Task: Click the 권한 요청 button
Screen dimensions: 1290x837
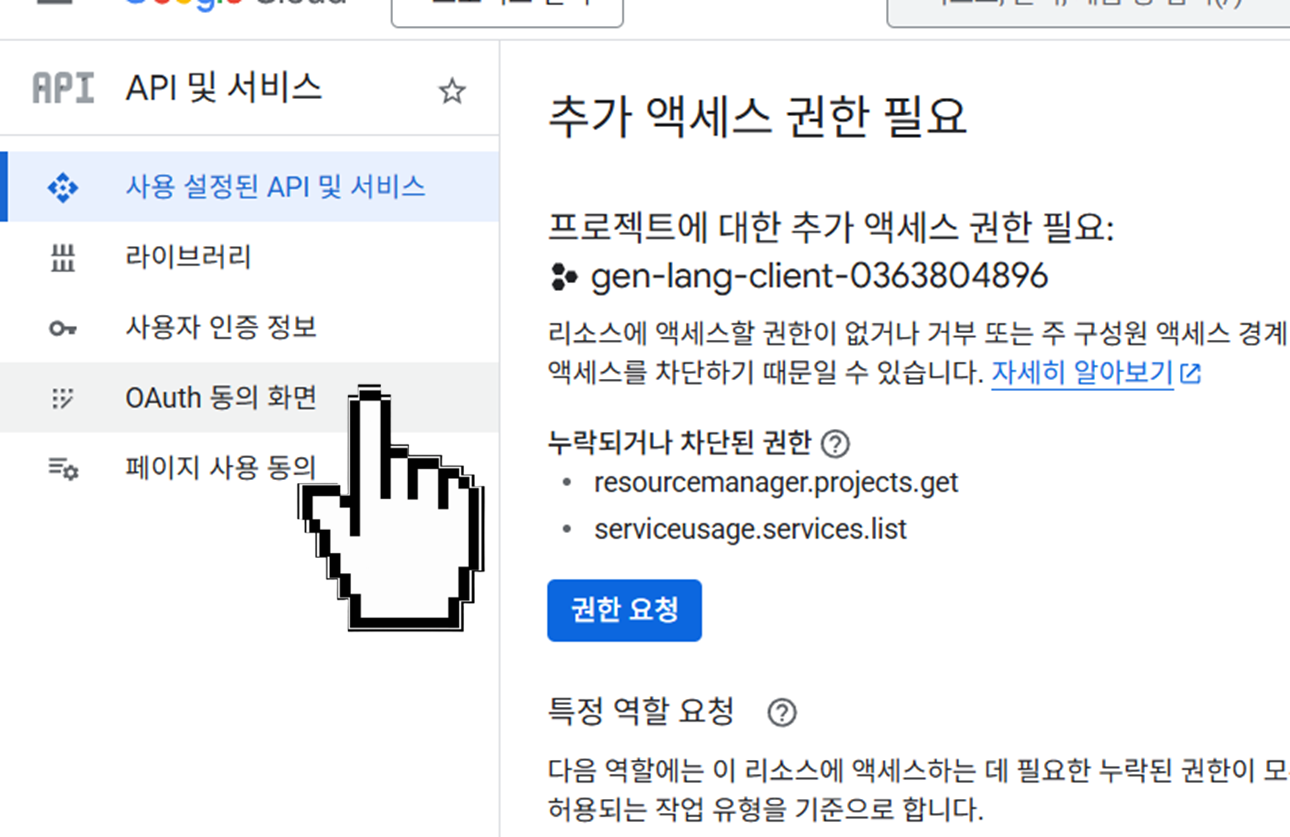Action: (x=624, y=610)
